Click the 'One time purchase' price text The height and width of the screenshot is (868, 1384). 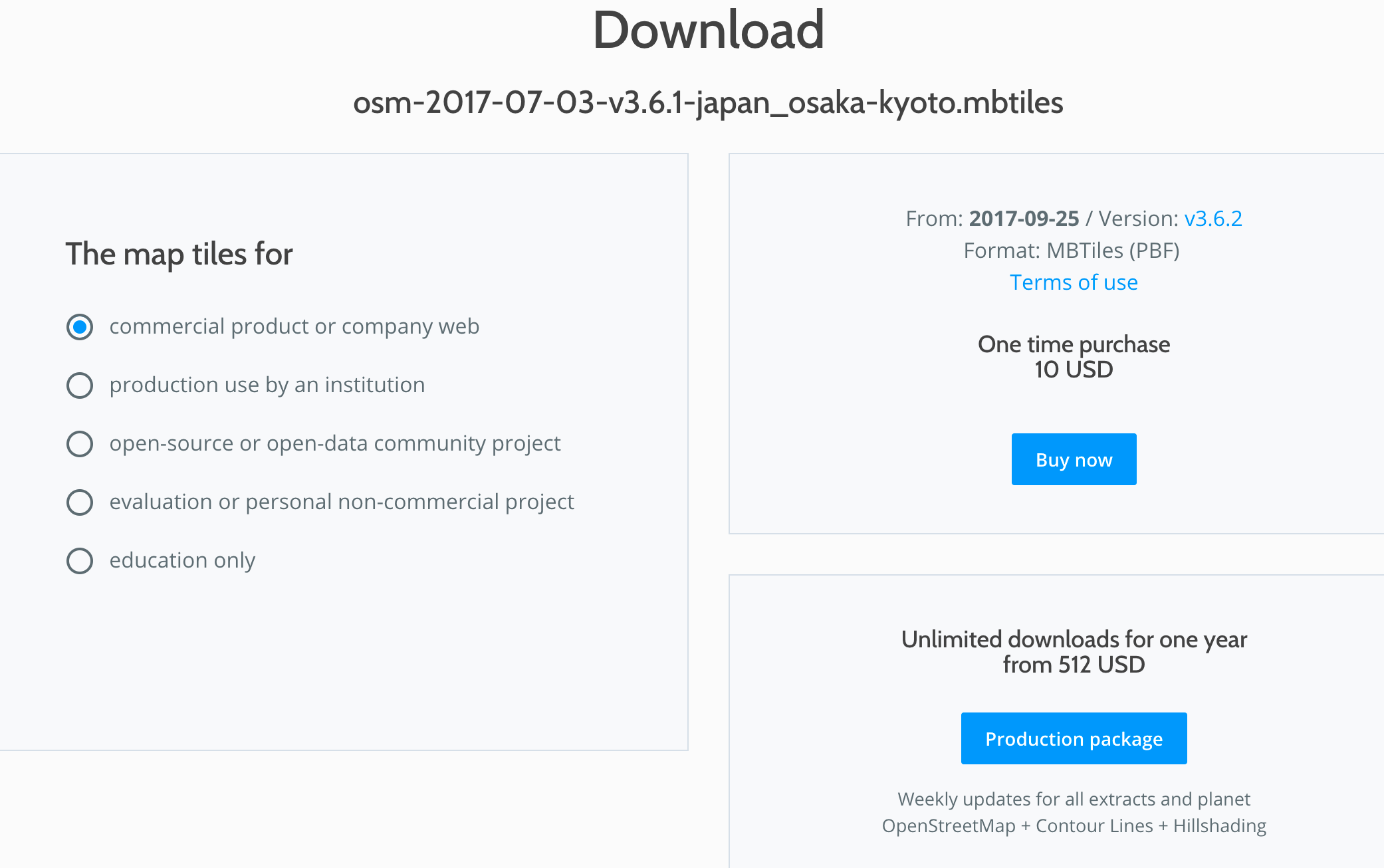[x=1074, y=344]
